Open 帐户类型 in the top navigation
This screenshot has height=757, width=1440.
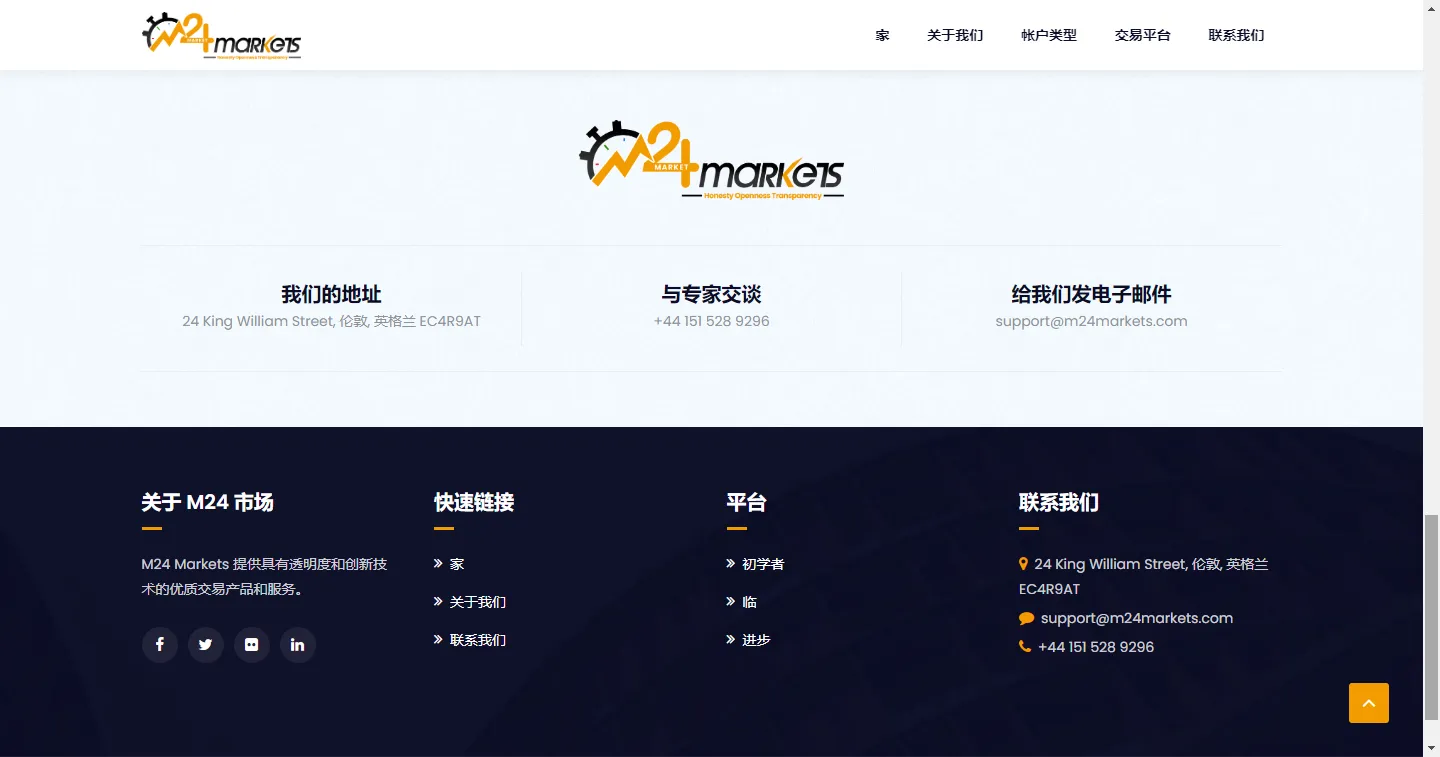pyautogui.click(x=1049, y=35)
